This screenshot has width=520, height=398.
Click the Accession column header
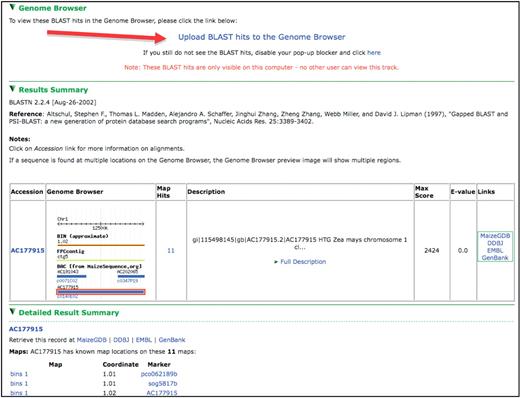tap(27, 192)
